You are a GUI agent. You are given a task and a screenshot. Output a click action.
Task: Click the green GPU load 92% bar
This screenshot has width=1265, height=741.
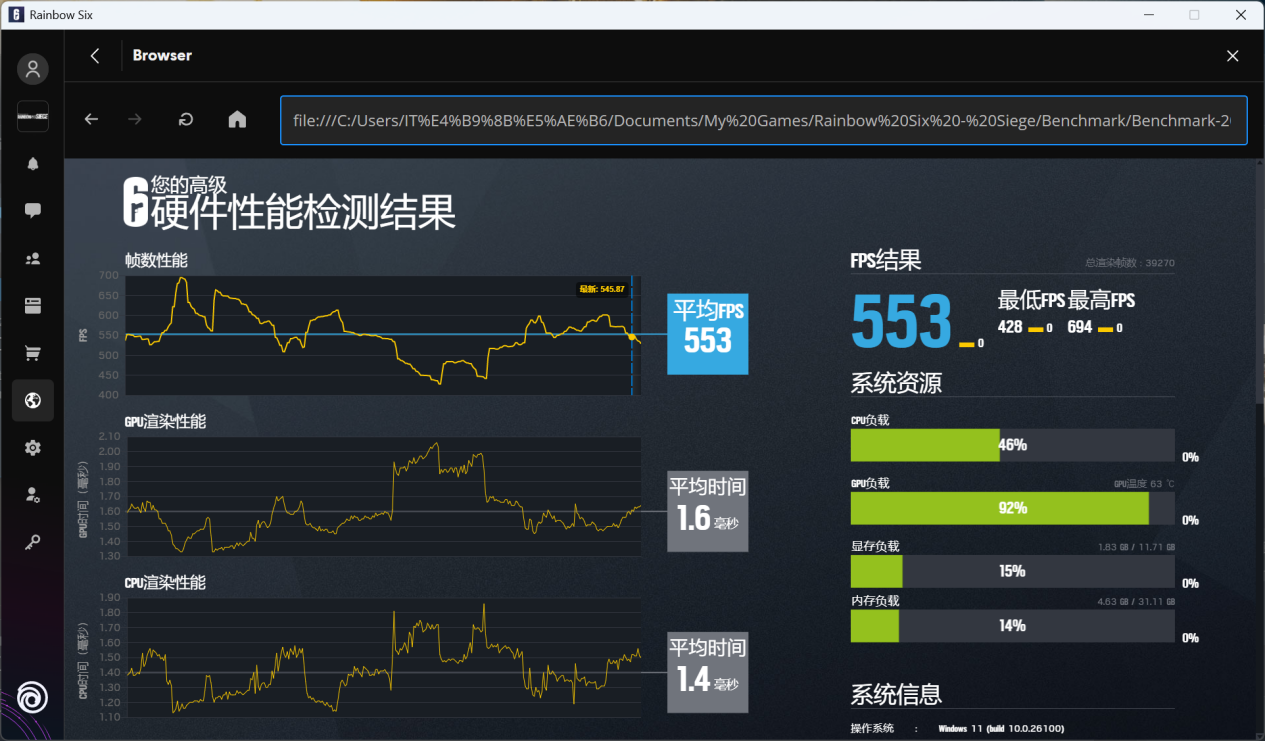[x=998, y=508]
